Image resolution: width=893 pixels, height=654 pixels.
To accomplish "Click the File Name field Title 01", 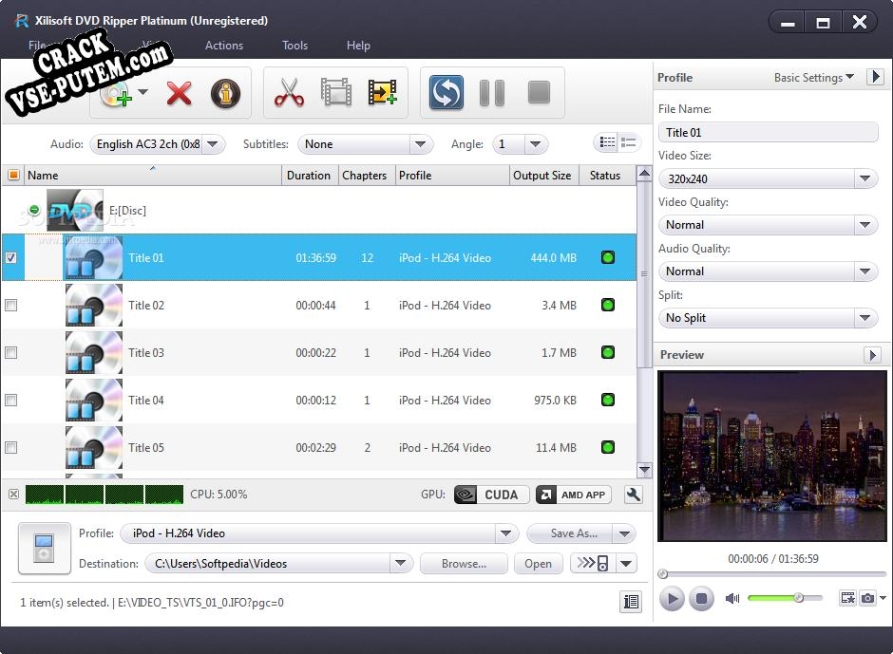I will pyautogui.click(x=767, y=132).
